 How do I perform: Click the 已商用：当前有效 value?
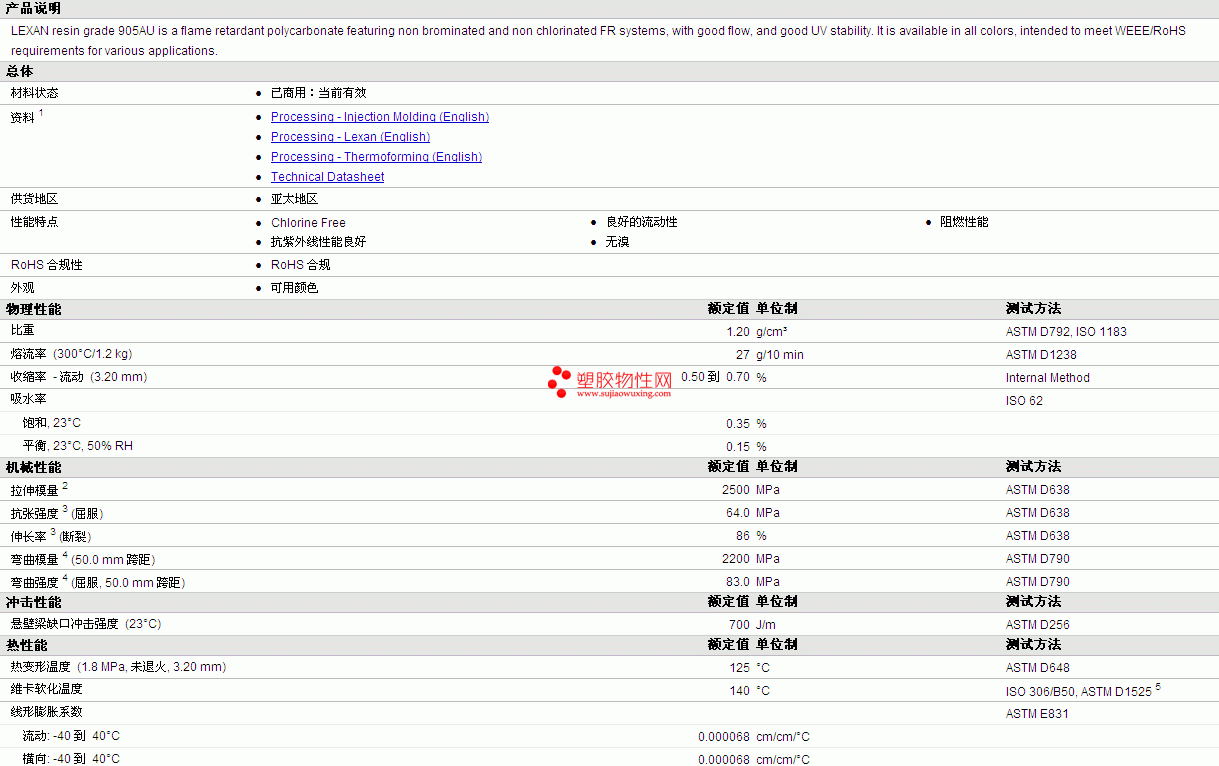pyautogui.click(x=319, y=93)
